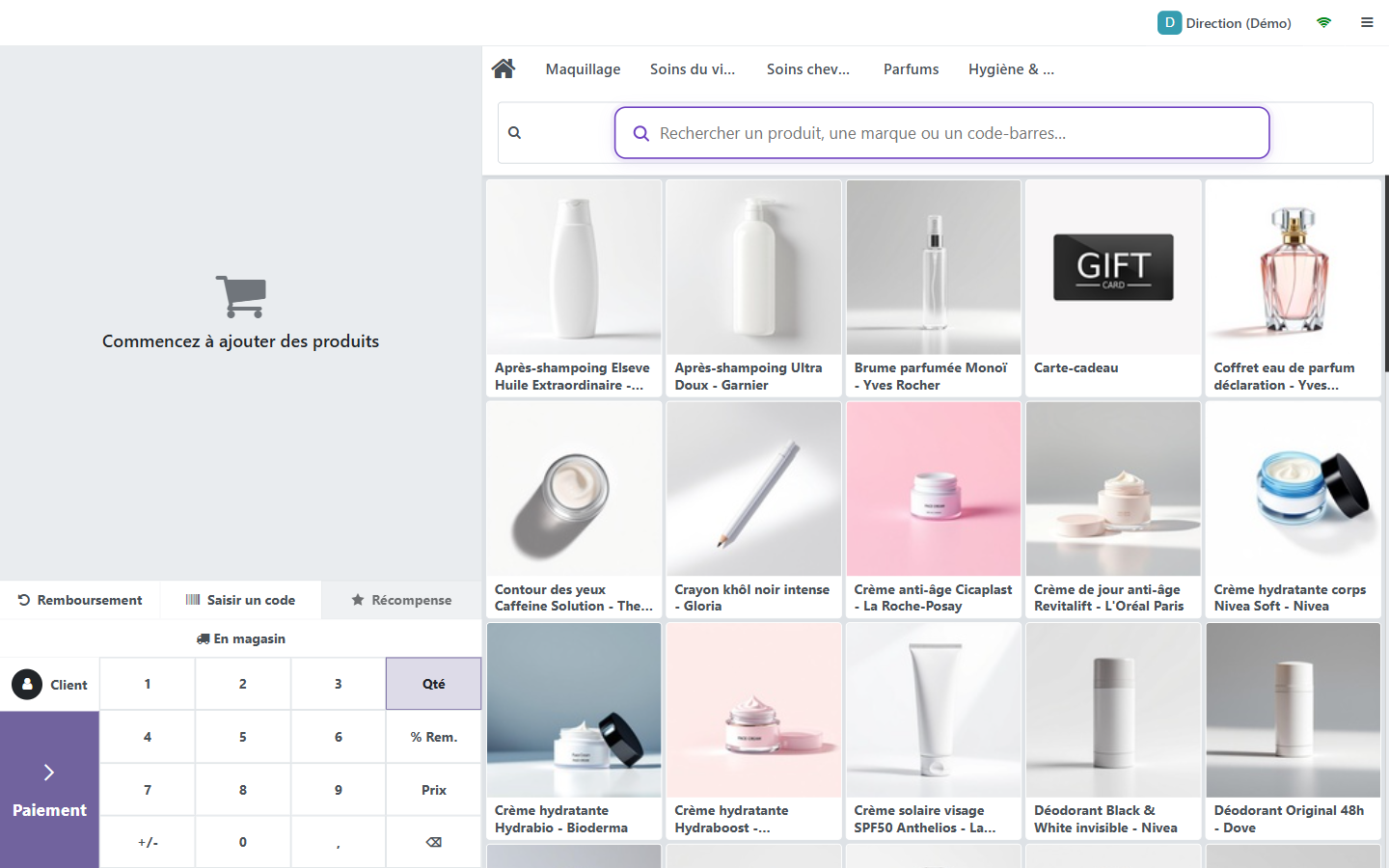Switch to the Soins du vi... category

(x=693, y=69)
